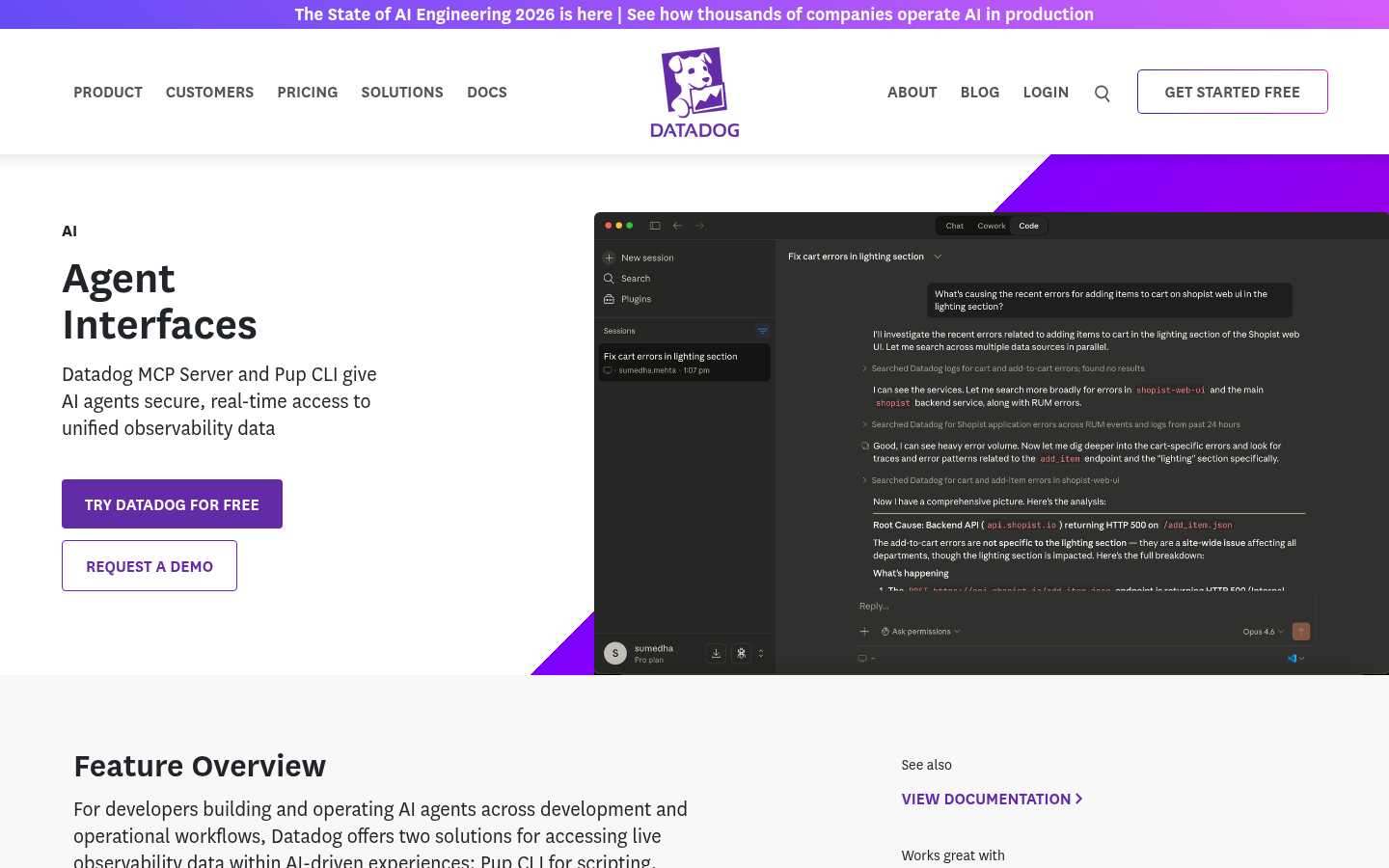Open Plugins via its toolbox icon

[x=609, y=299]
